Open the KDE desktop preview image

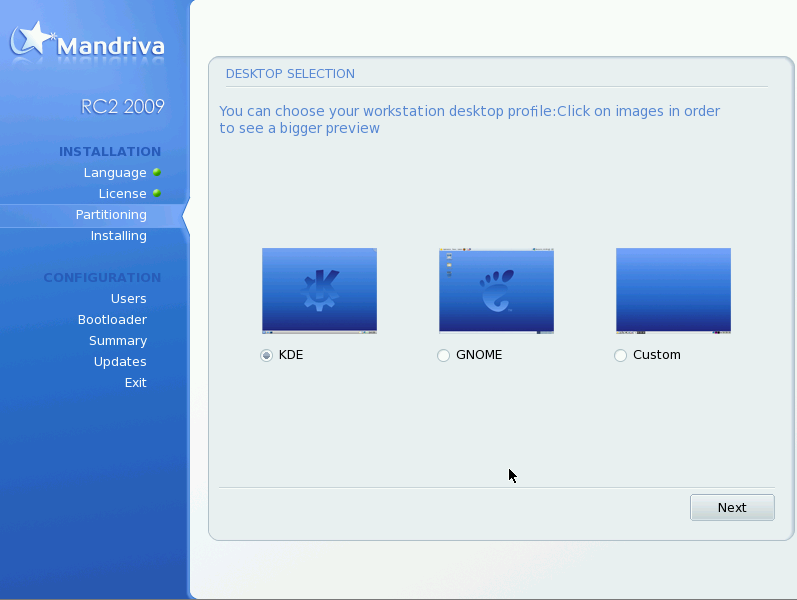[x=319, y=290]
